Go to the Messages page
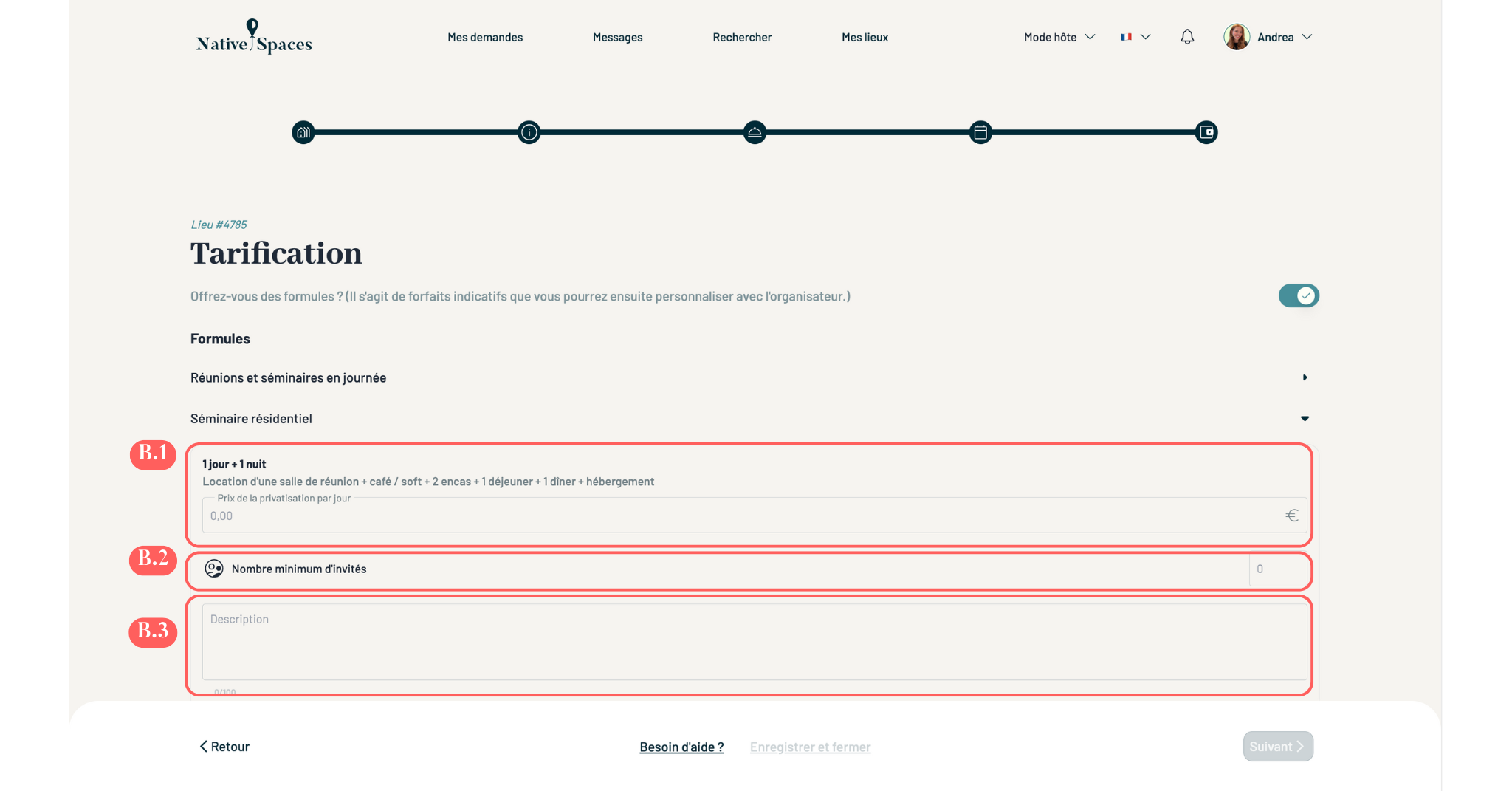The width and height of the screenshot is (1512, 791). pyautogui.click(x=617, y=37)
